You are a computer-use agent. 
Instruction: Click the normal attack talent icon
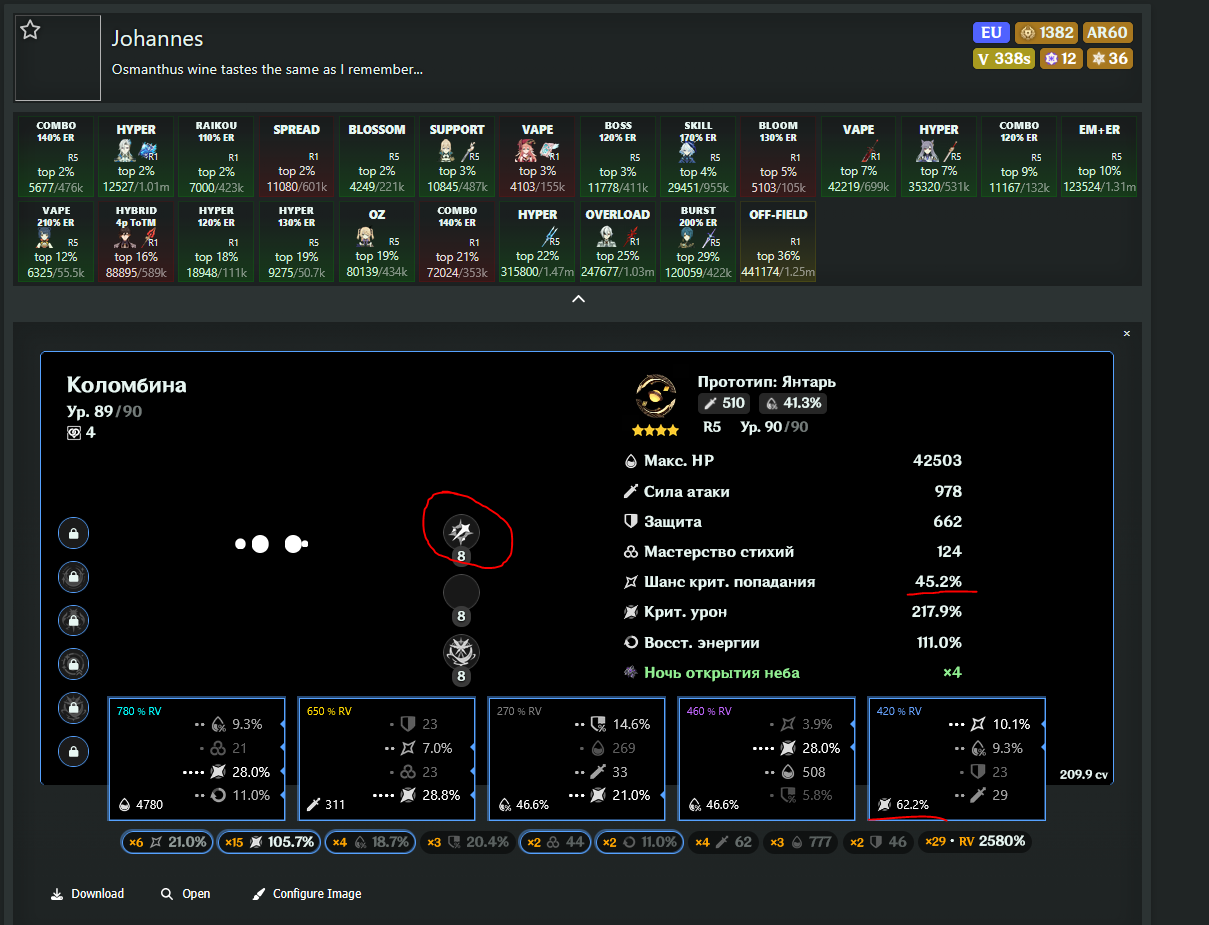pyautogui.click(x=461, y=532)
